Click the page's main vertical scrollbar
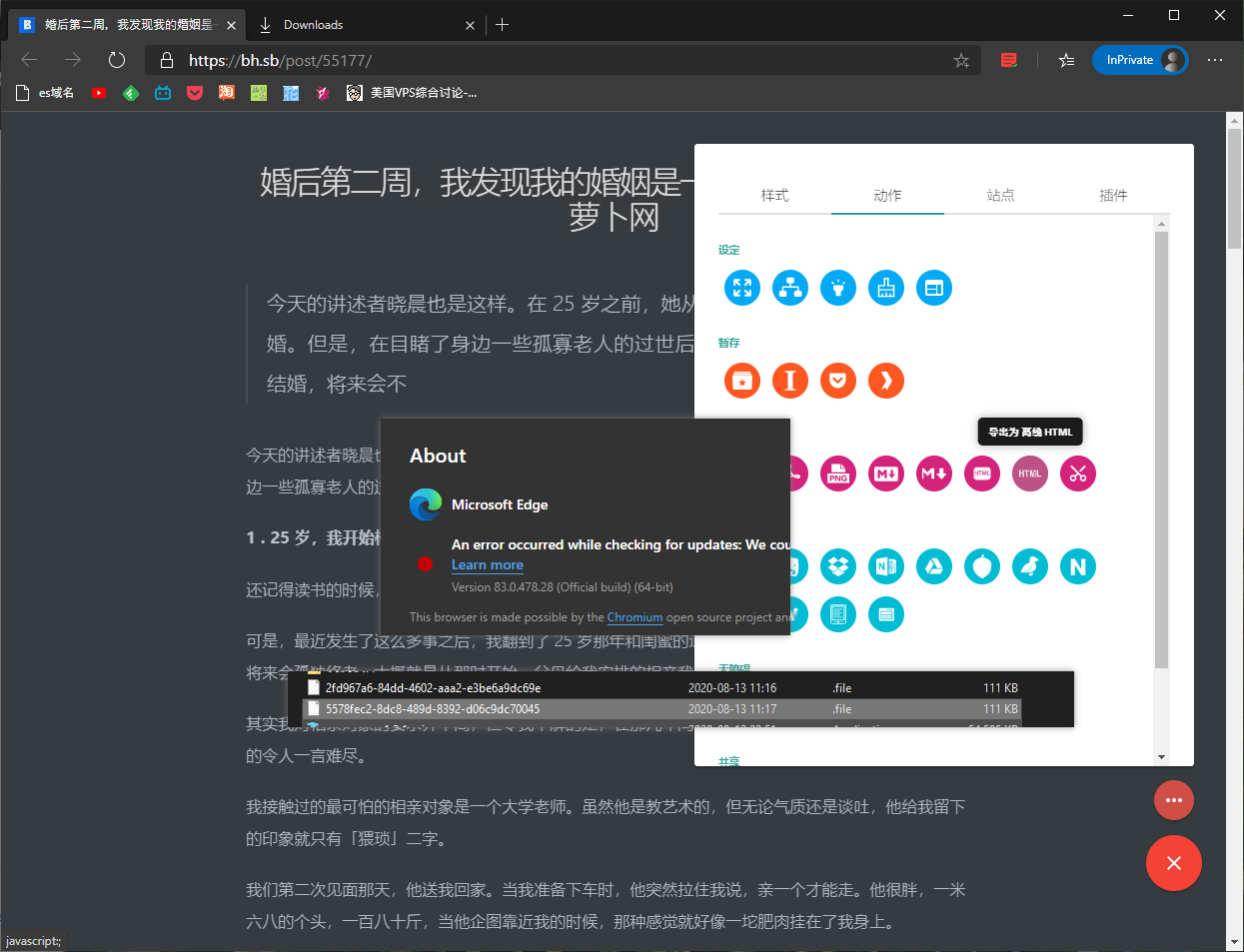 click(x=1235, y=190)
